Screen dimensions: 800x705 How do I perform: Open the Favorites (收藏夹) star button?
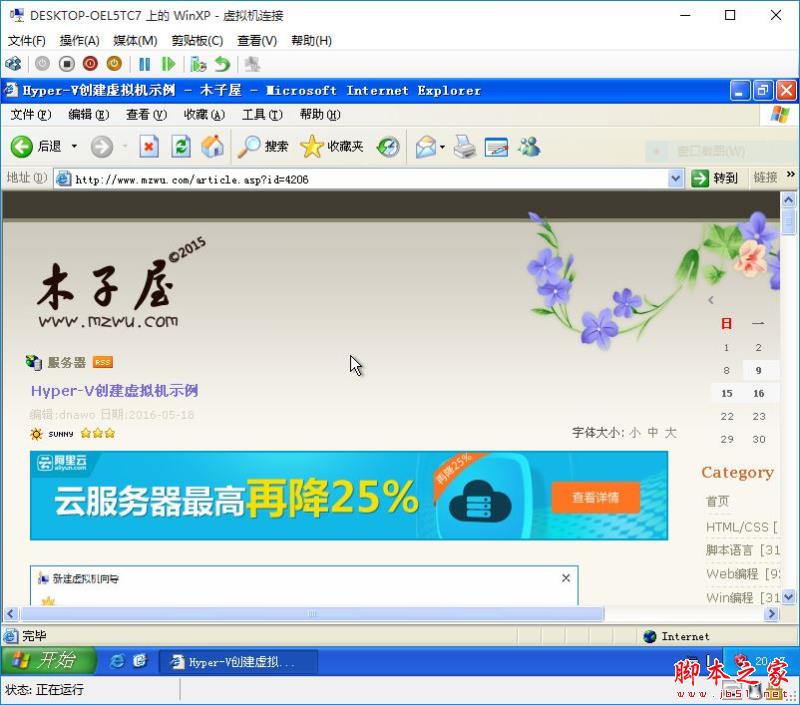point(332,147)
